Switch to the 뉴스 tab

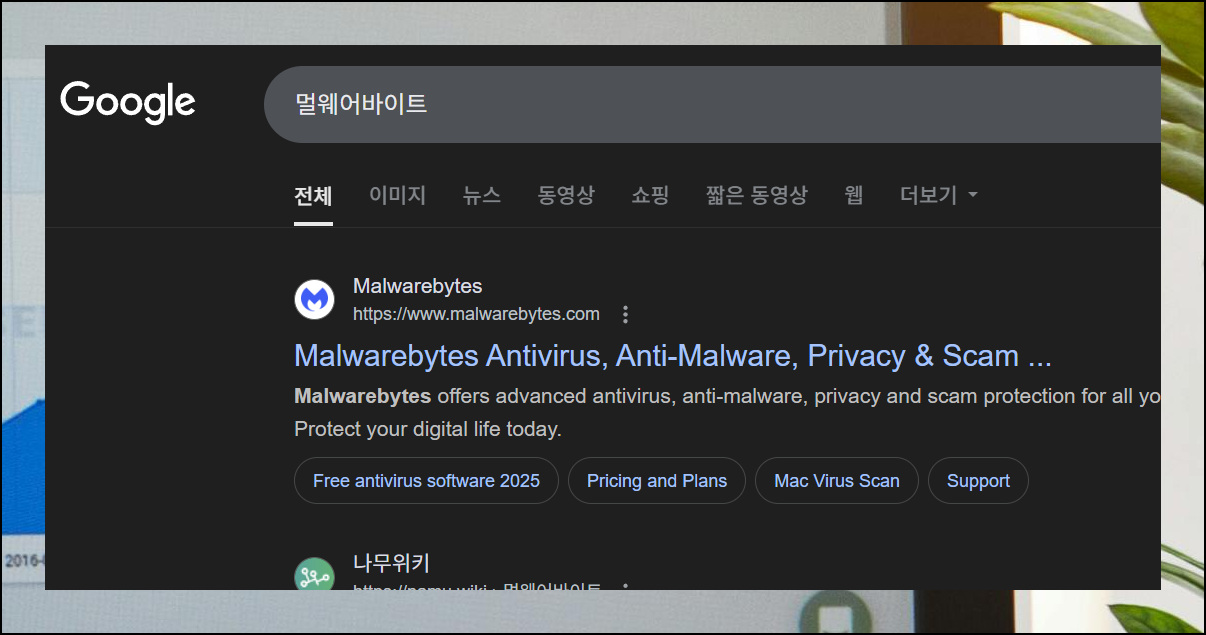(482, 195)
